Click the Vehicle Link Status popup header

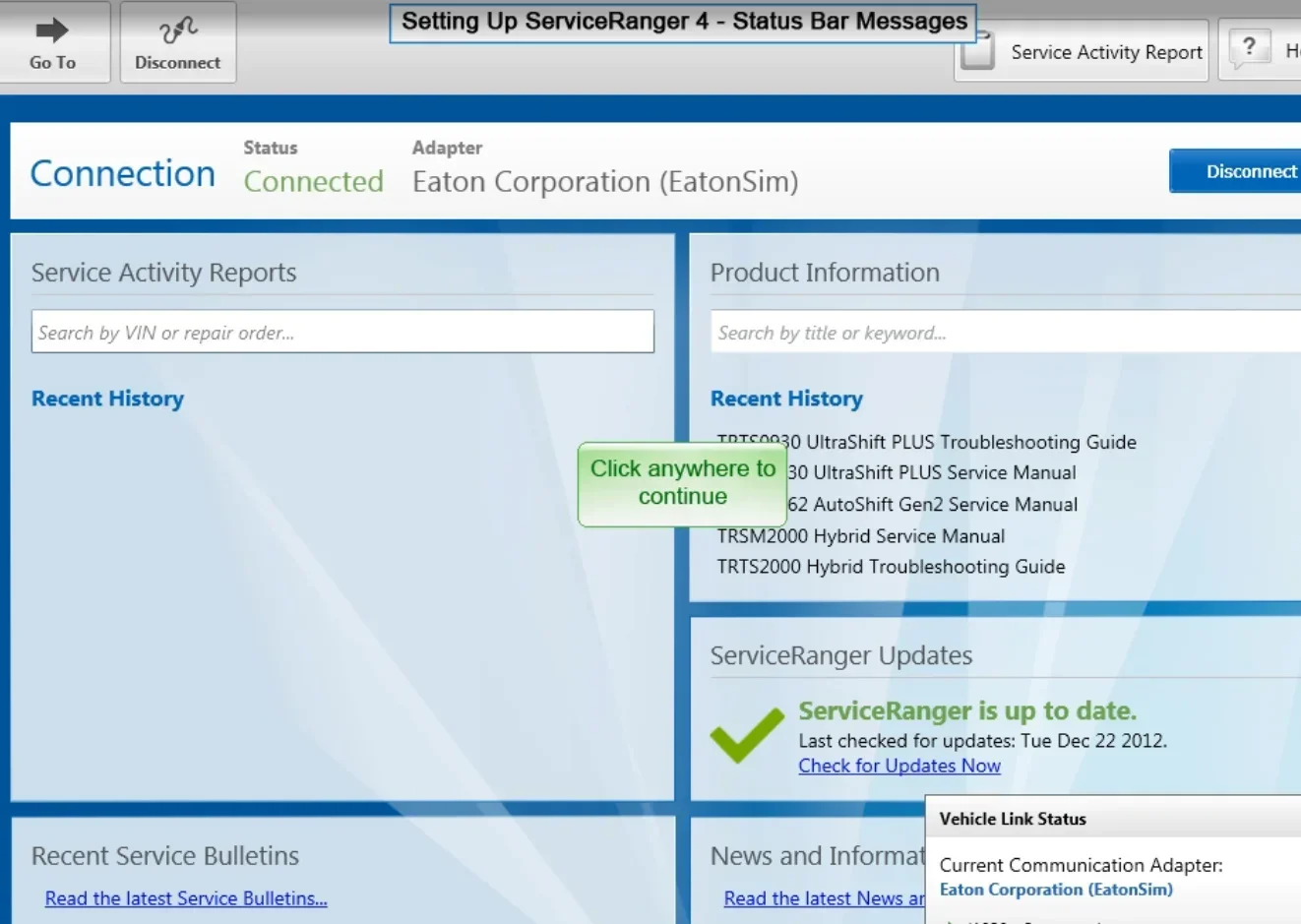[1113, 818]
